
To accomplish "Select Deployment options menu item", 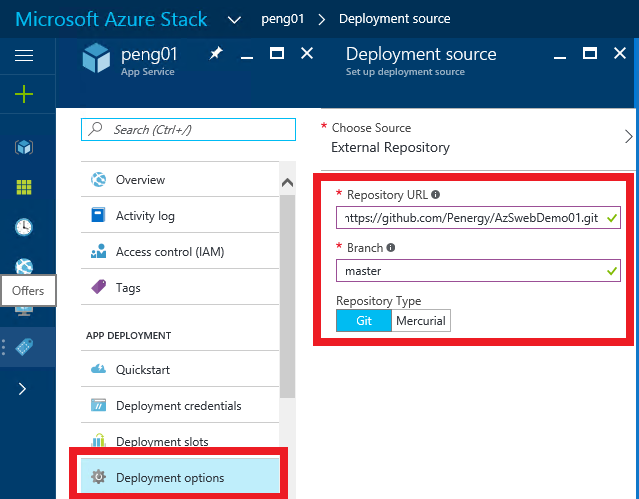I will 180,477.
